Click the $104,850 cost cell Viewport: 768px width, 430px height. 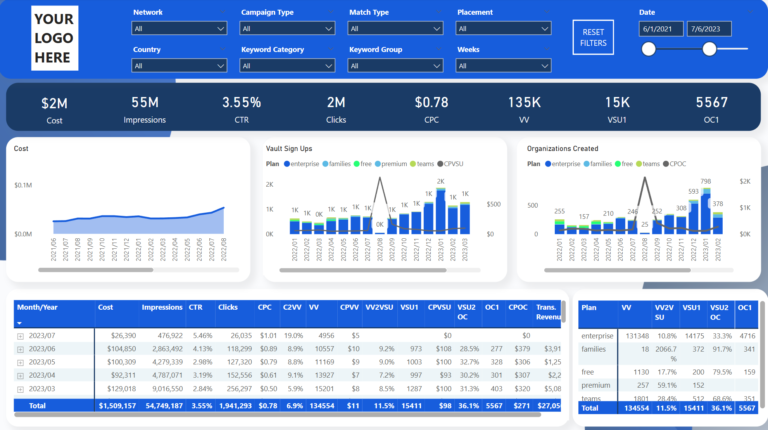point(121,349)
